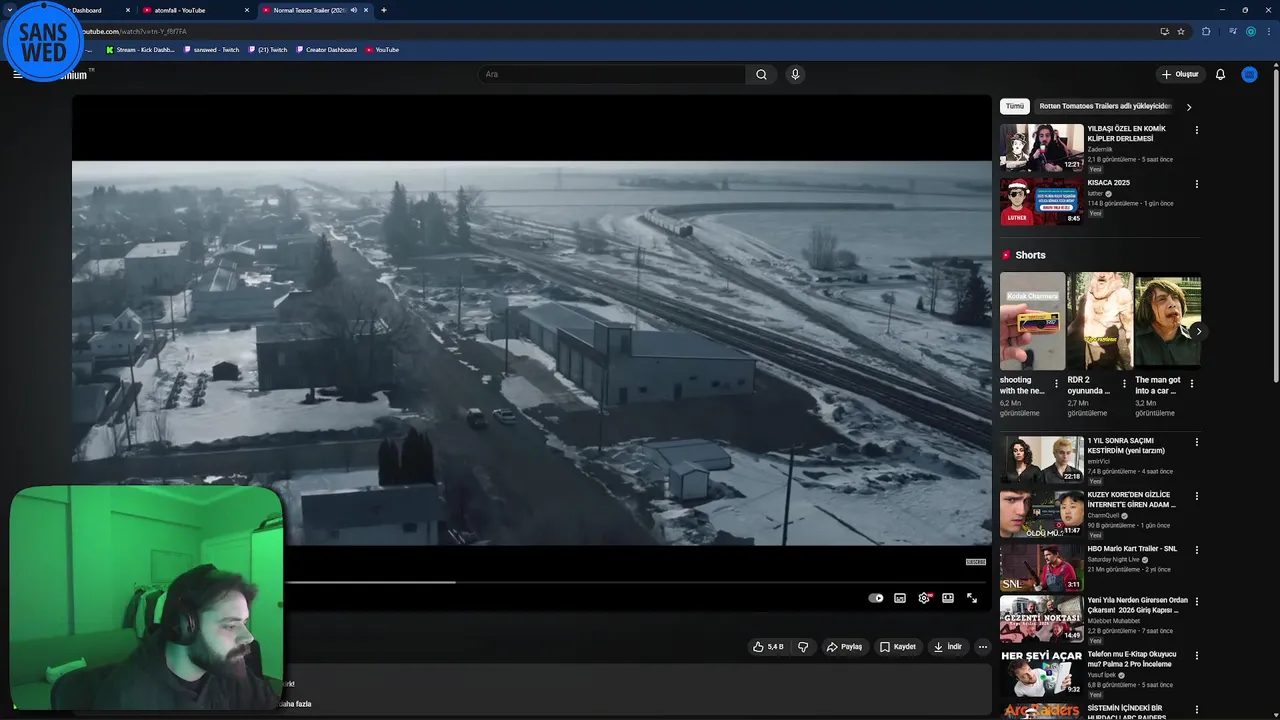Select Rotten Tomatoes Trailers adlı yükleyiciden chip
Image resolution: width=1280 pixels, height=720 pixels.
[x=1105, y=106]
